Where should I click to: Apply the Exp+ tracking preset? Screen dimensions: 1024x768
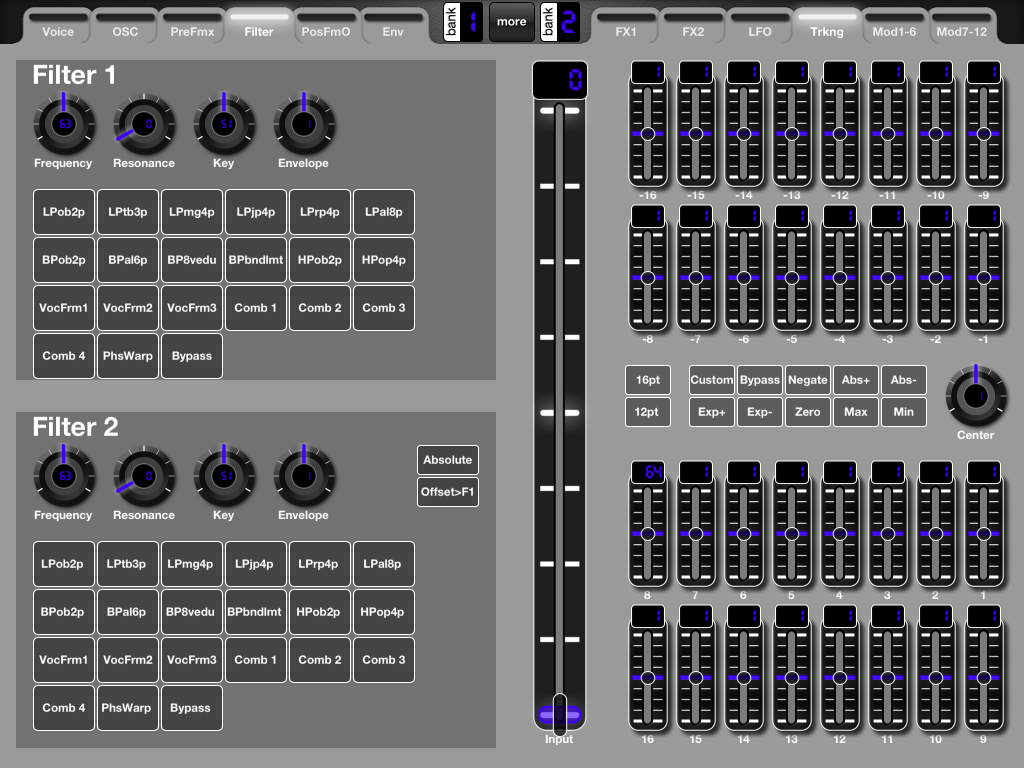[712, 412]
